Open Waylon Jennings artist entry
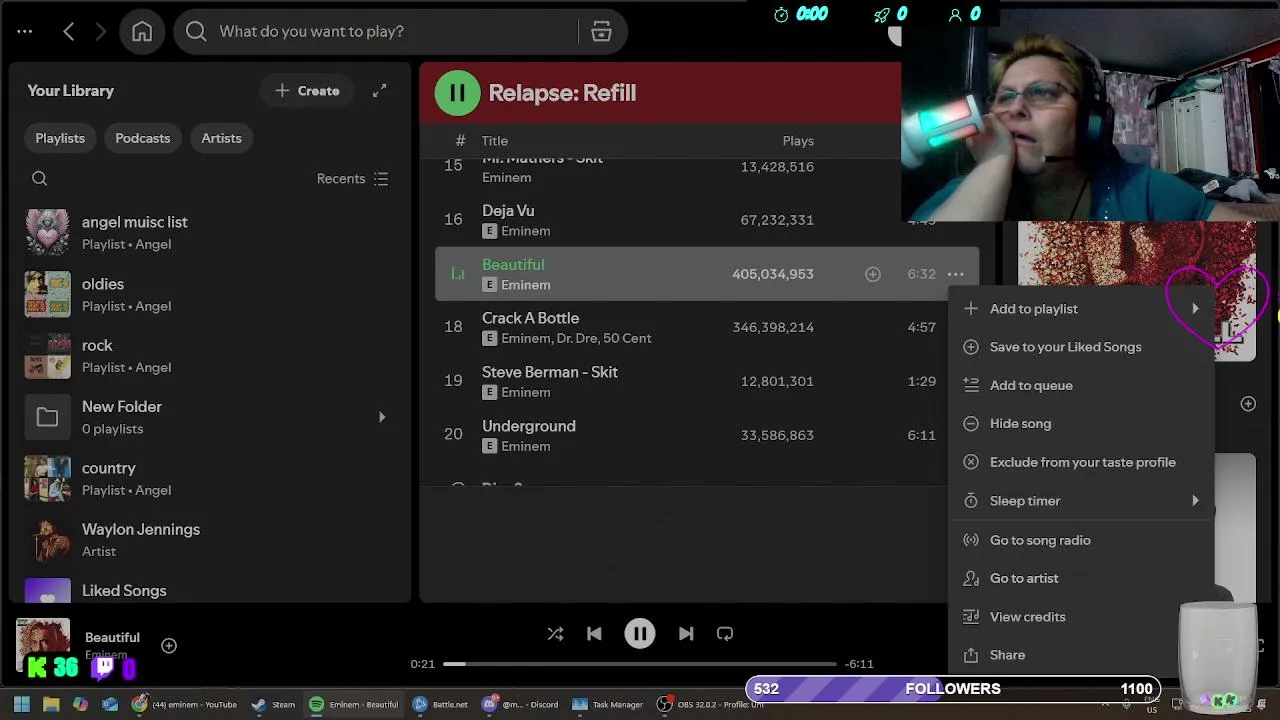Viewport: 1280px width, 720px height. [209, 539]
